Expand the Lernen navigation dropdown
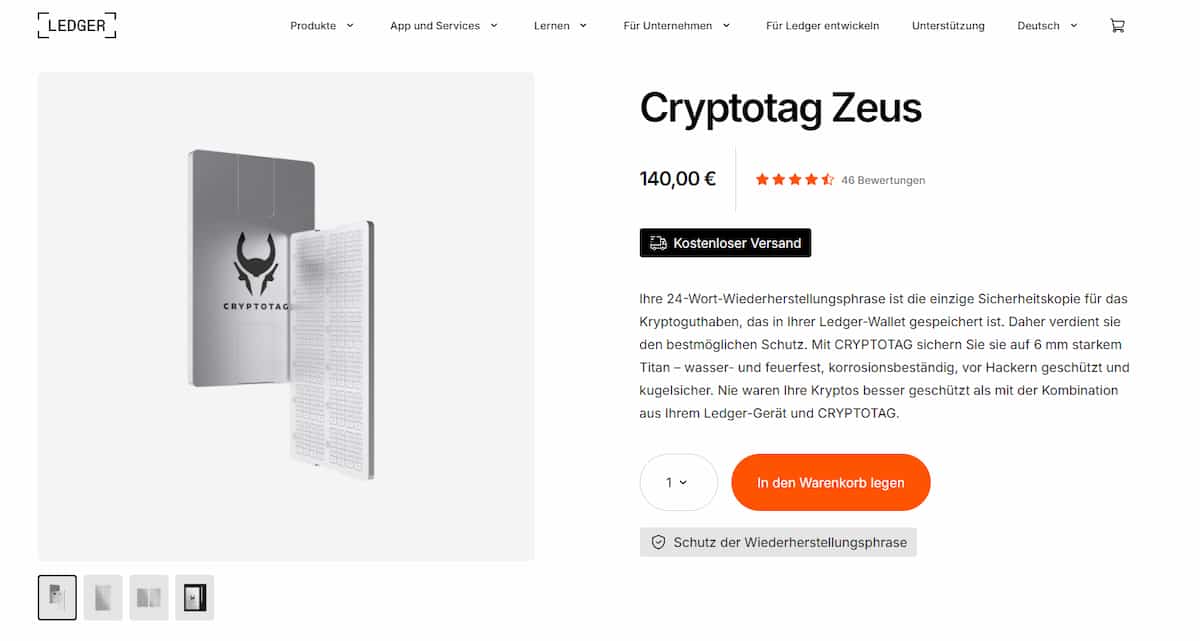This screenshot has width=1200, height=641. [x=560, y=26]
